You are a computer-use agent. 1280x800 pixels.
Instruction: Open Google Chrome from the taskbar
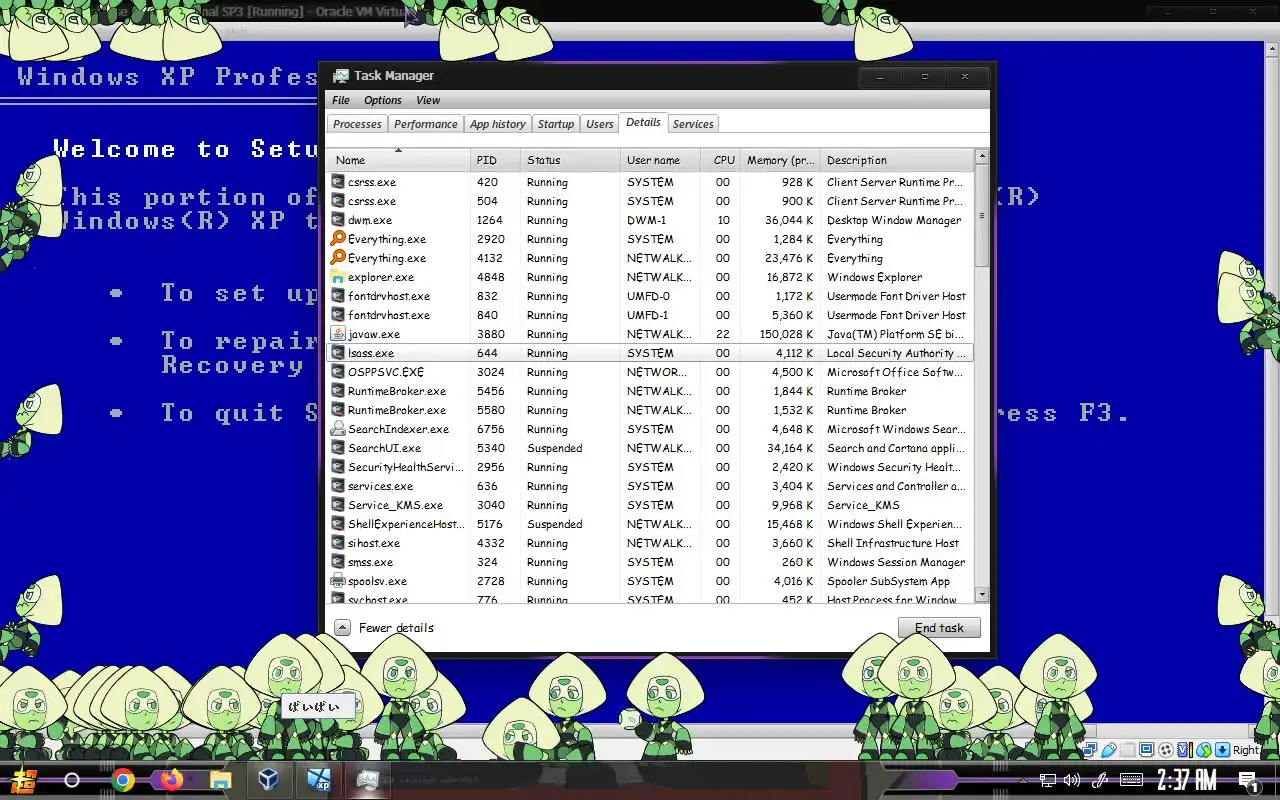pos(123,780)
